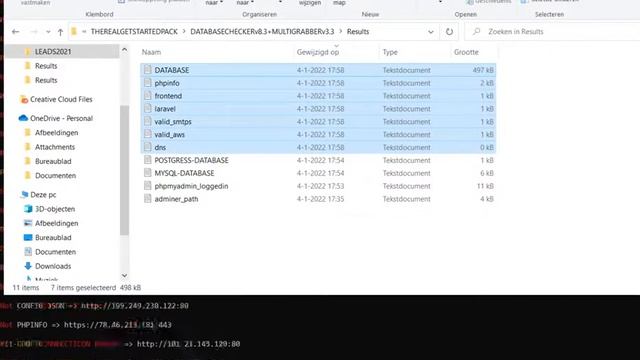Screen dimensions: 640x360
Task: Refresh the Results folder view
Action: 449,32
